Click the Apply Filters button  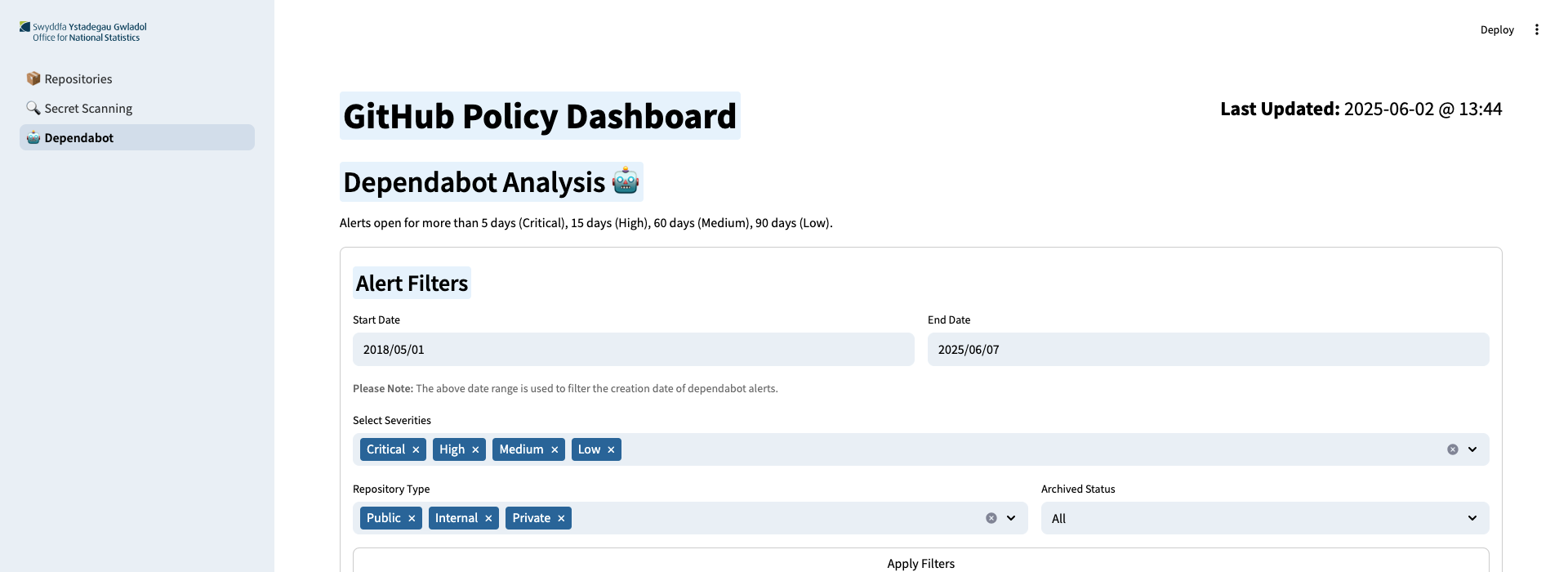click(921, 562)
